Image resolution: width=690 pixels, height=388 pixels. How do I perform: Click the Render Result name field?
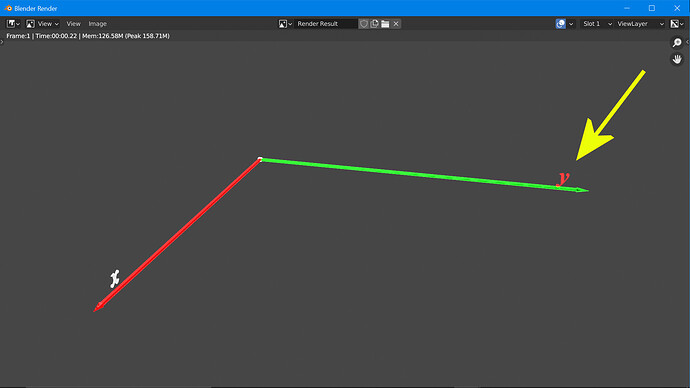click(x=326, y=24)
